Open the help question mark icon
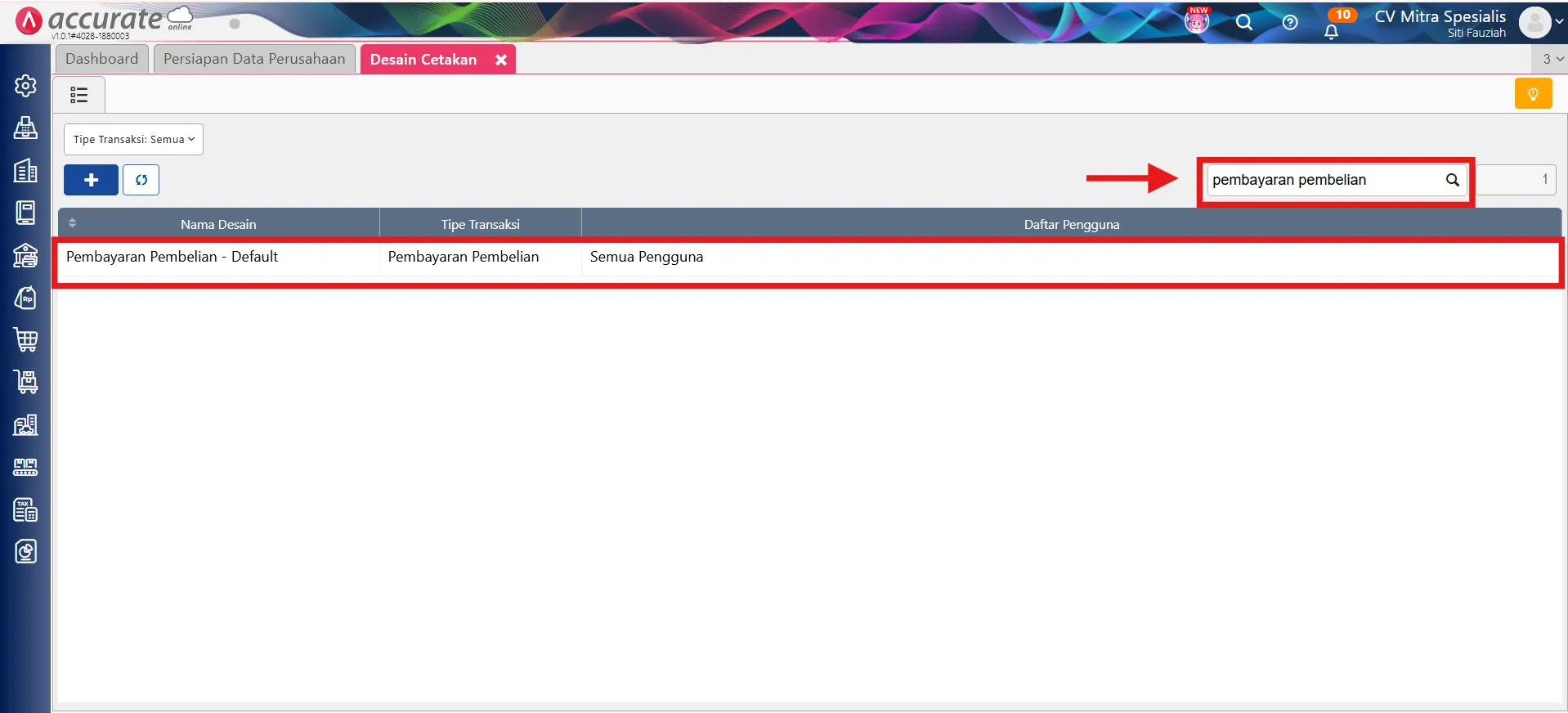This screenshot has height=713, width=1568. coord(1290,23)
